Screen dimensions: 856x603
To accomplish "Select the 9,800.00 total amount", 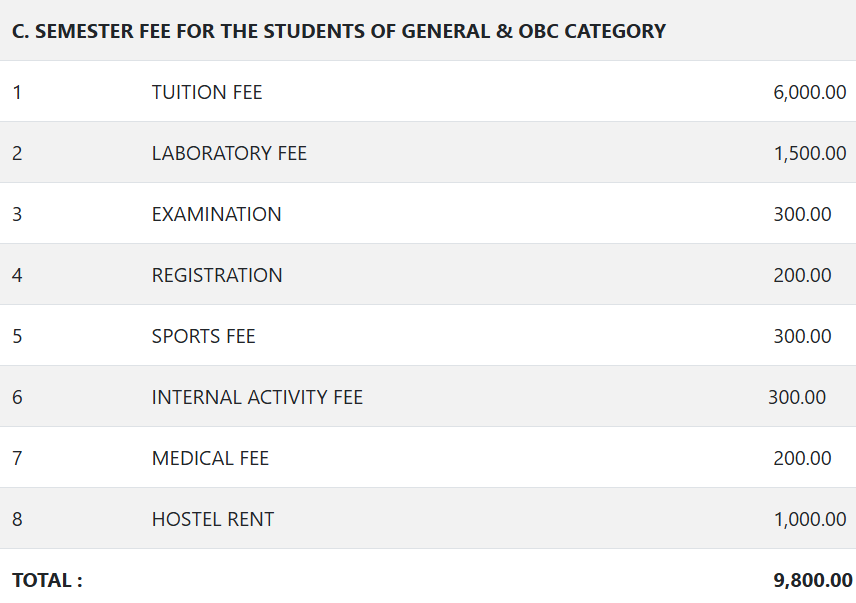I will (812, 580).
